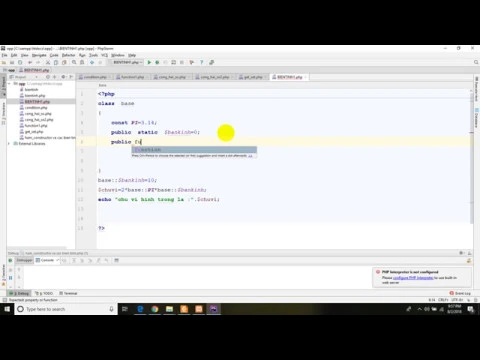Viewport: 480px width, 360px height.
Task: Open File Explorer from the taskbar
Action: [x=169, y=309]
